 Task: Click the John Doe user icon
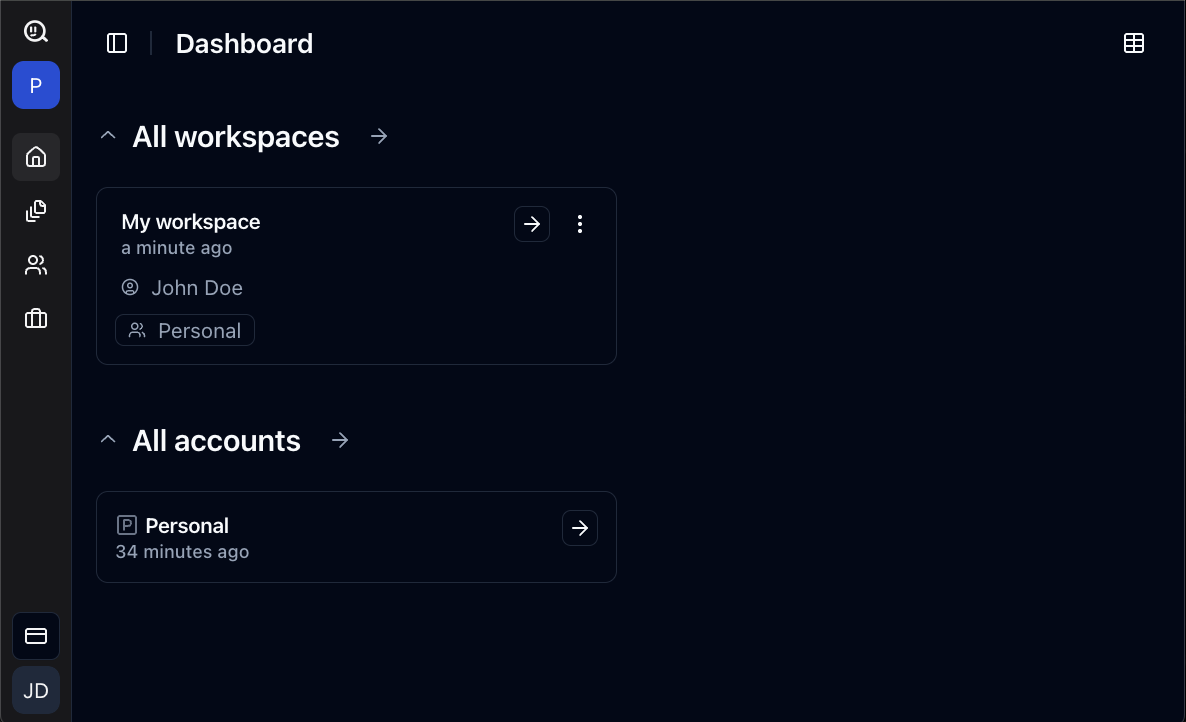(130, 288)
